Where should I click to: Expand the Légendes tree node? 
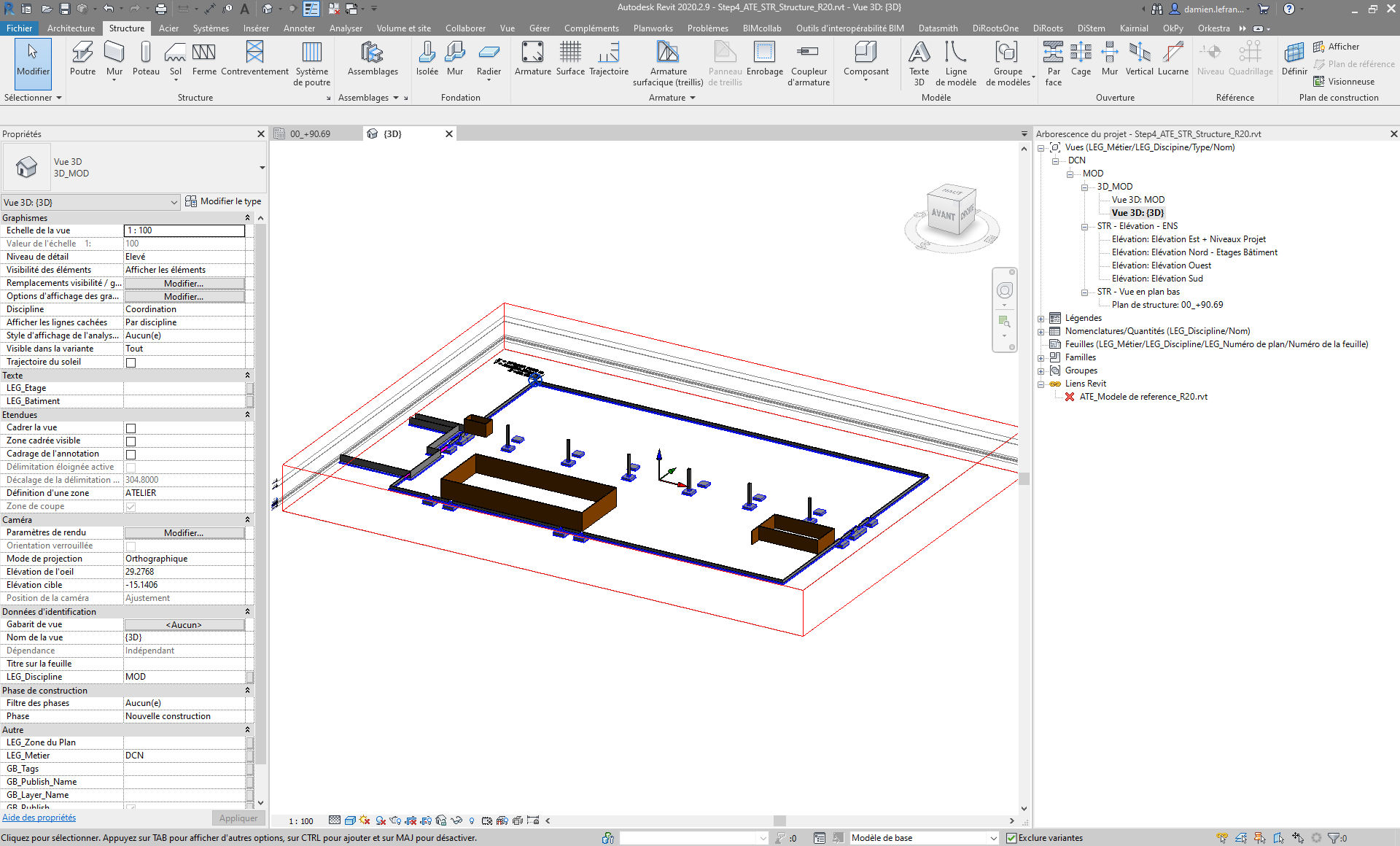coord(1041,318)
